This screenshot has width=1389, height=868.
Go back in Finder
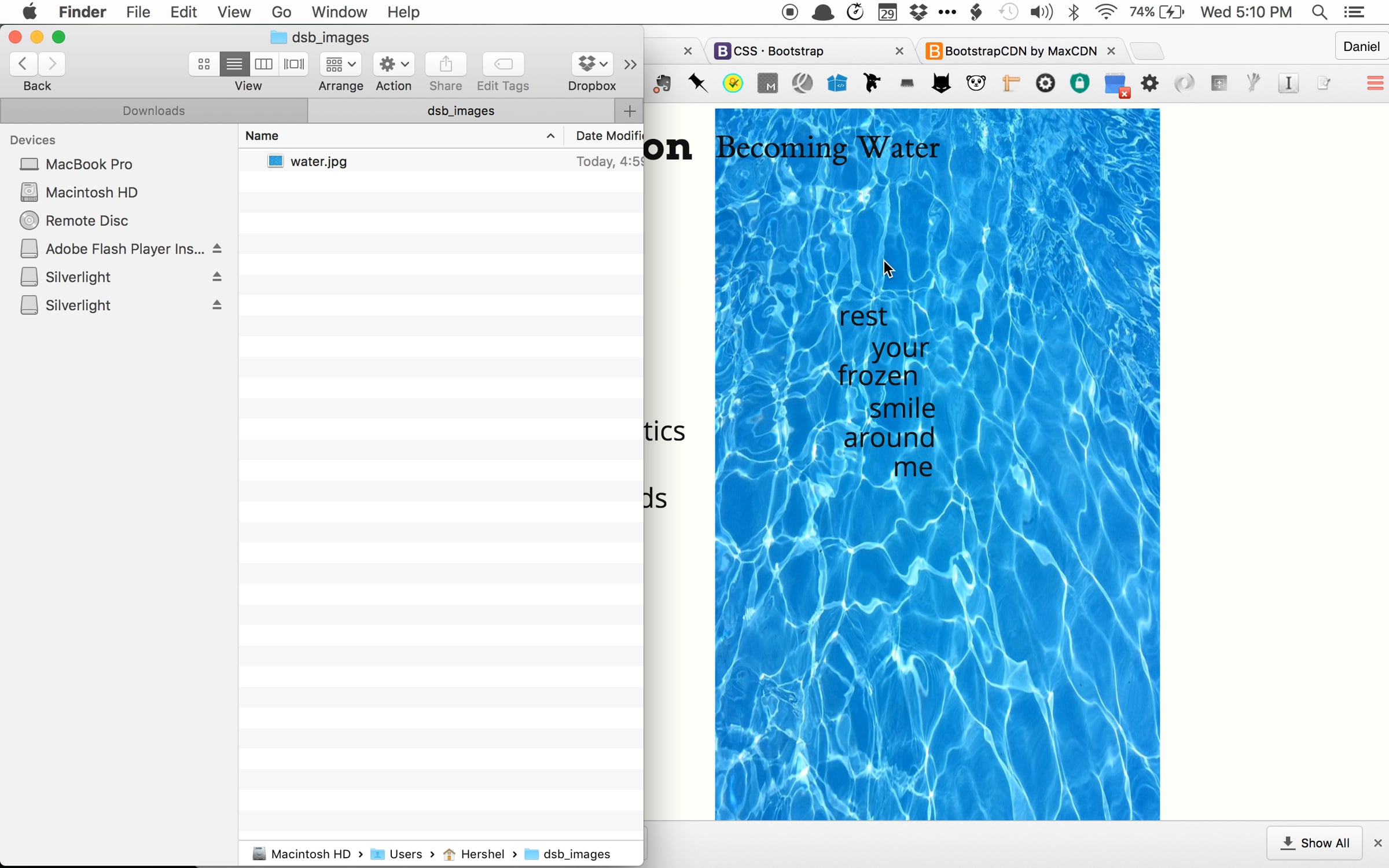pyautogui.click(x=23, y=64)
